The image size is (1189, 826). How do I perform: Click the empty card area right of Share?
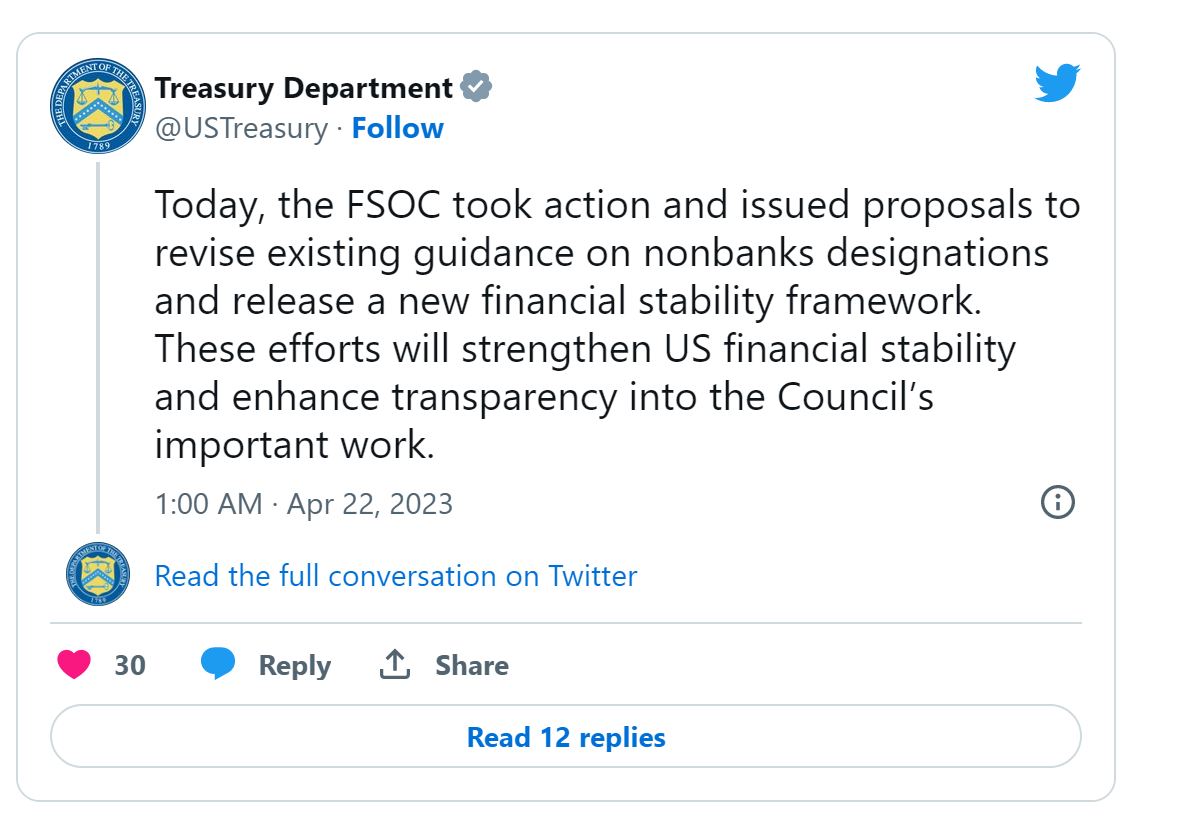click(x=800, y=666)
